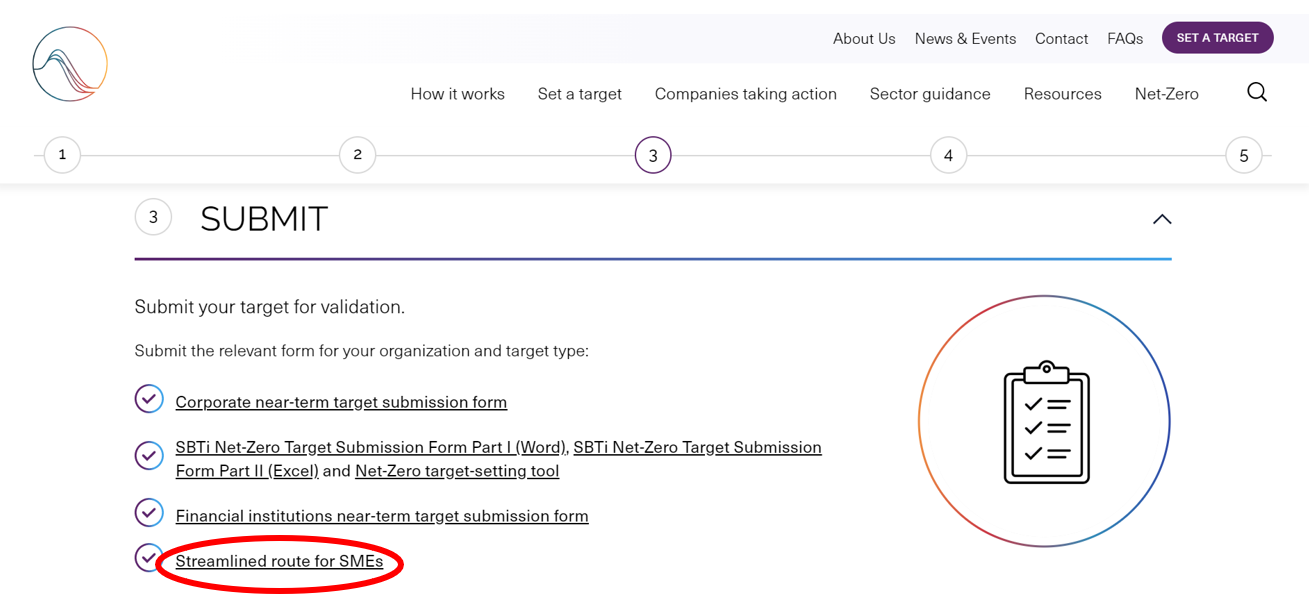Click checkmark icon beside Financial institutions form

pos(149,513)
